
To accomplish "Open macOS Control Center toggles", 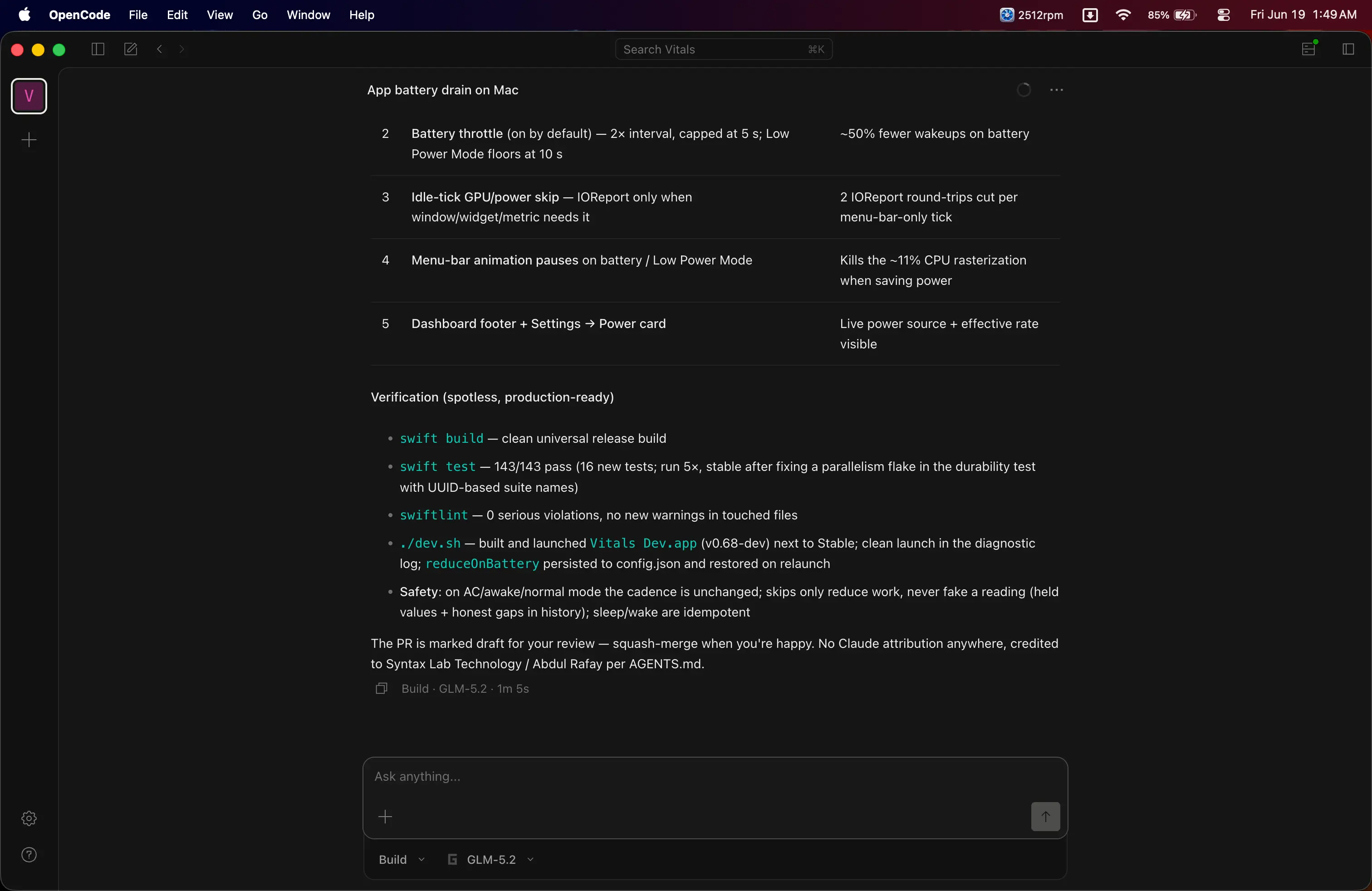I will 1224,15.
